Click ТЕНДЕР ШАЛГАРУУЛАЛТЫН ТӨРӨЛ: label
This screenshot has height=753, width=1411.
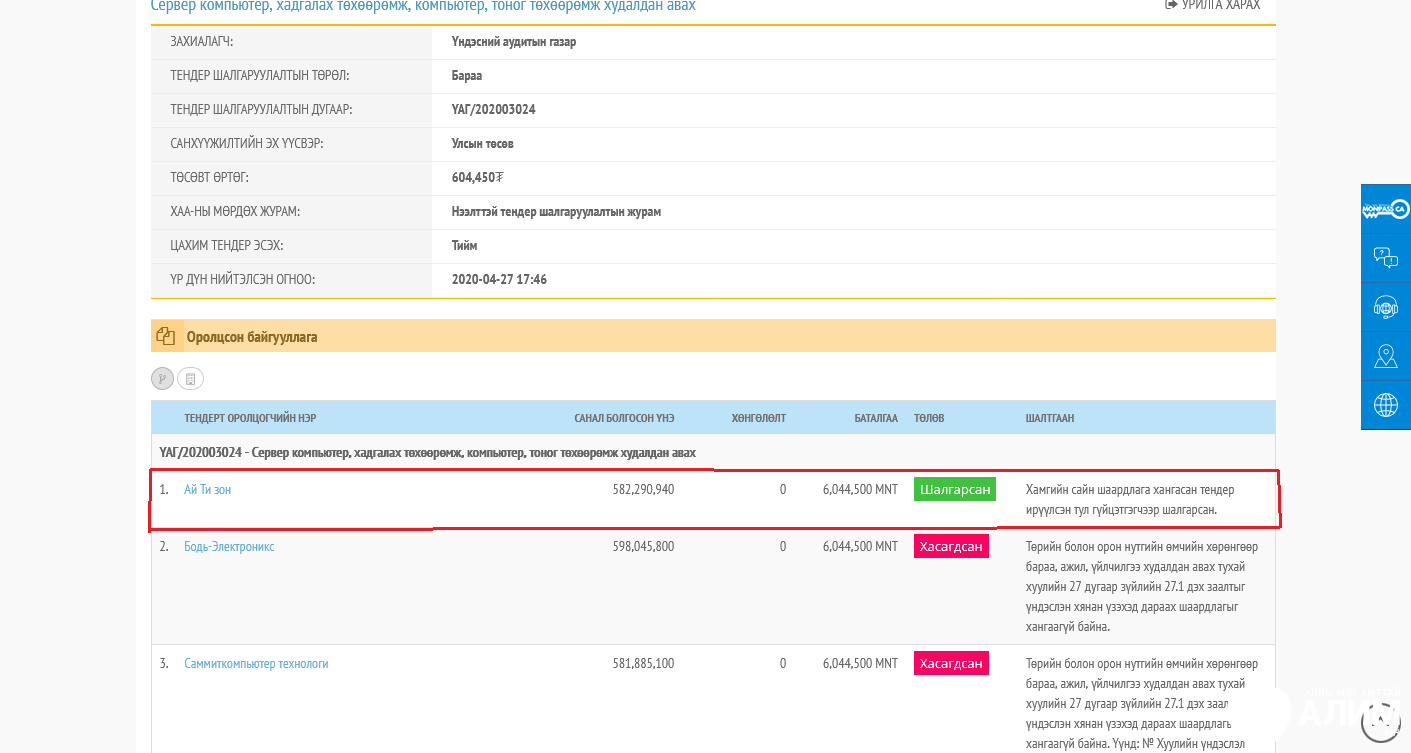[260, 76]
